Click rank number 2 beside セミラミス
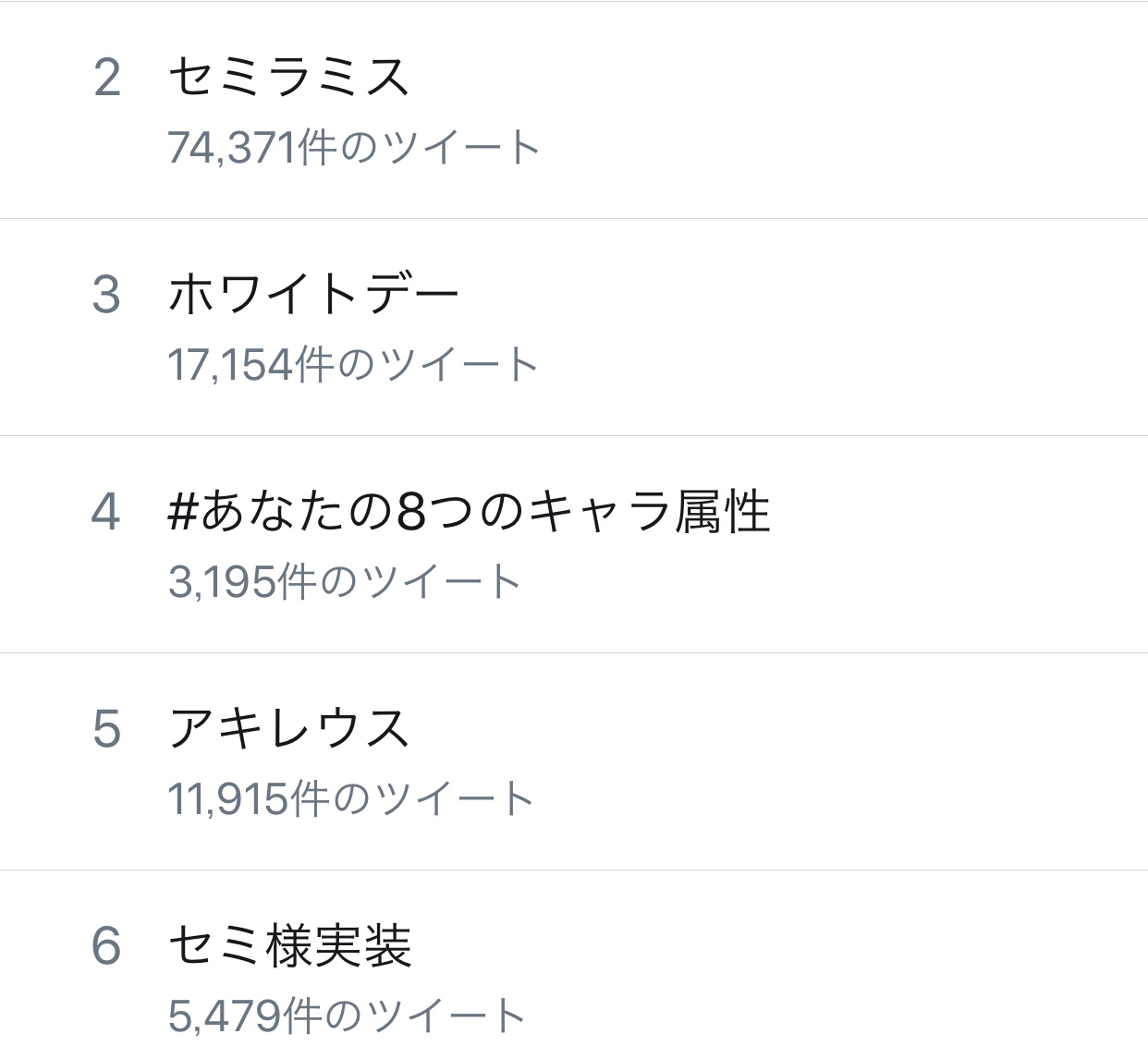 coord(107,78)
